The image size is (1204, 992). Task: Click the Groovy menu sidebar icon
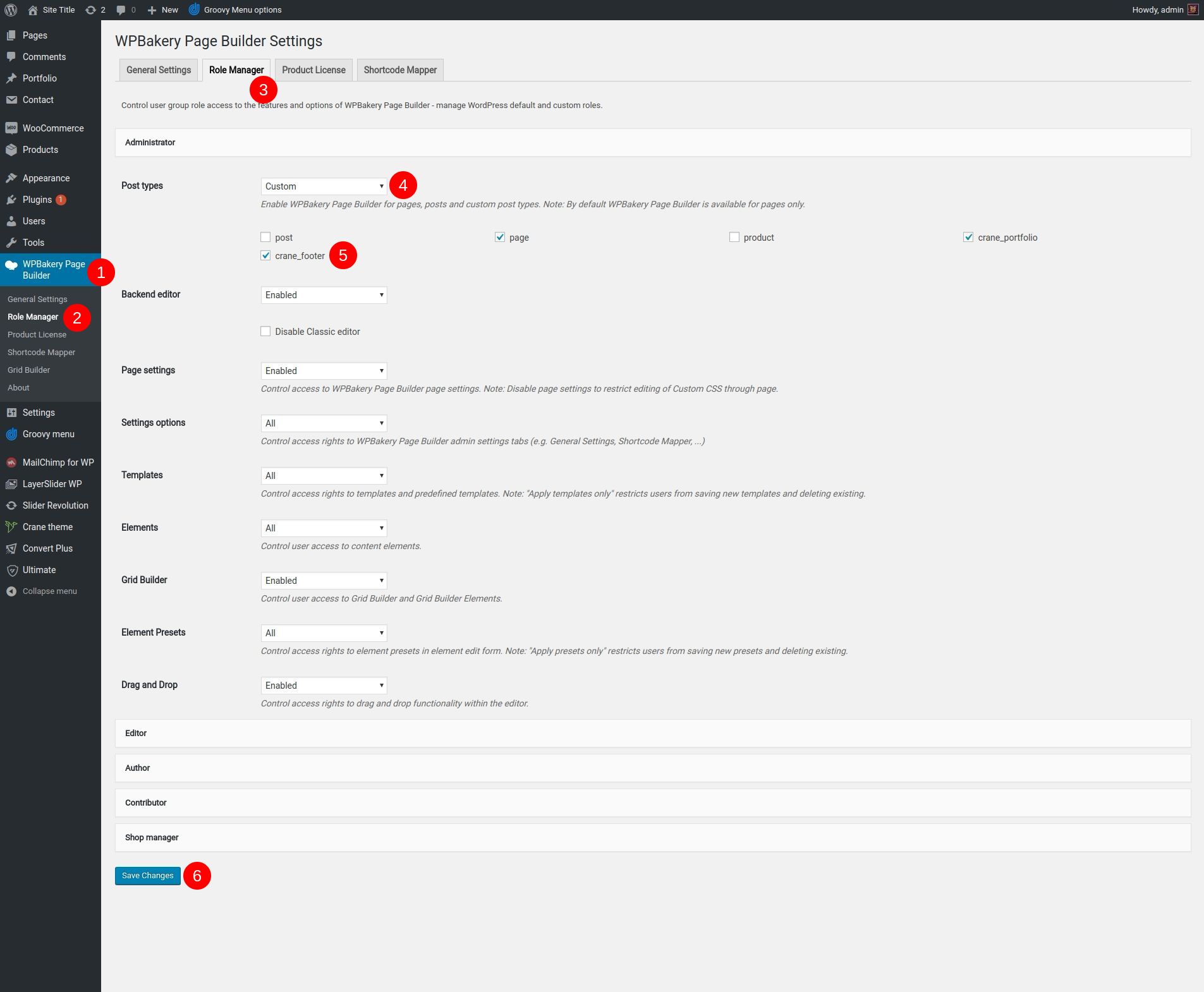(11, 434)
